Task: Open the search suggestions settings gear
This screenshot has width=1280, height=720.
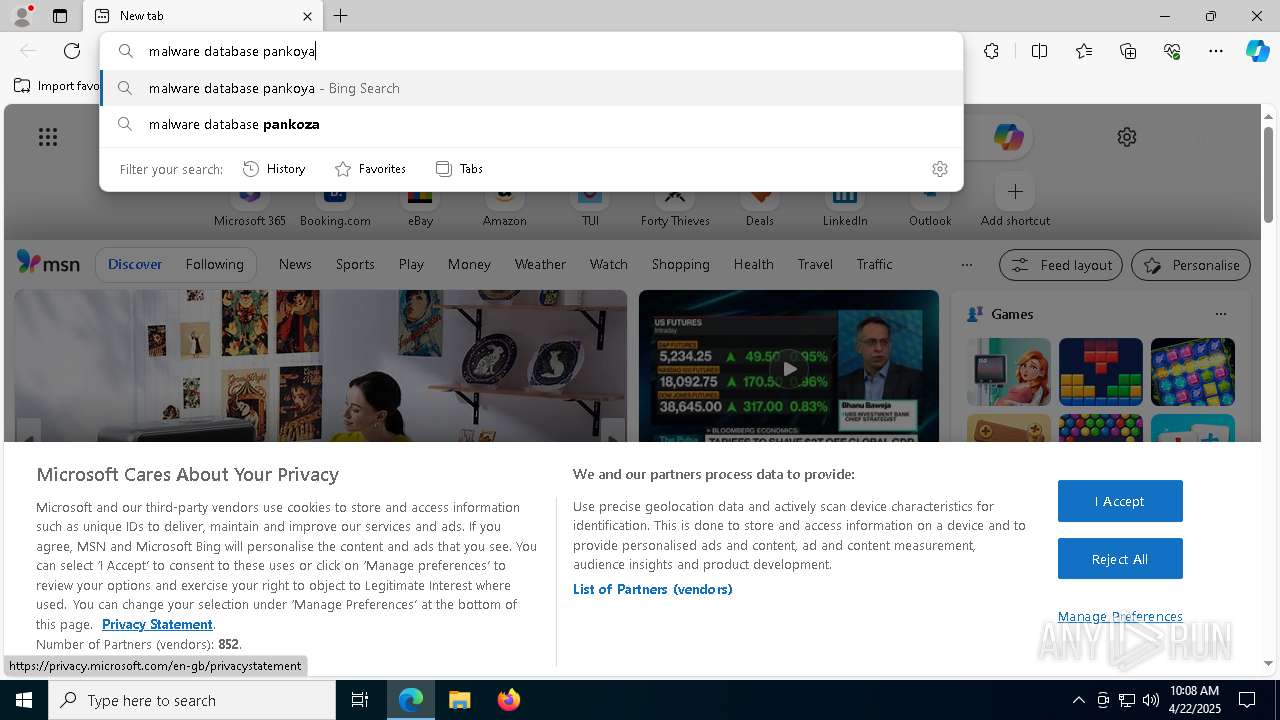Action: coord(939,169)
